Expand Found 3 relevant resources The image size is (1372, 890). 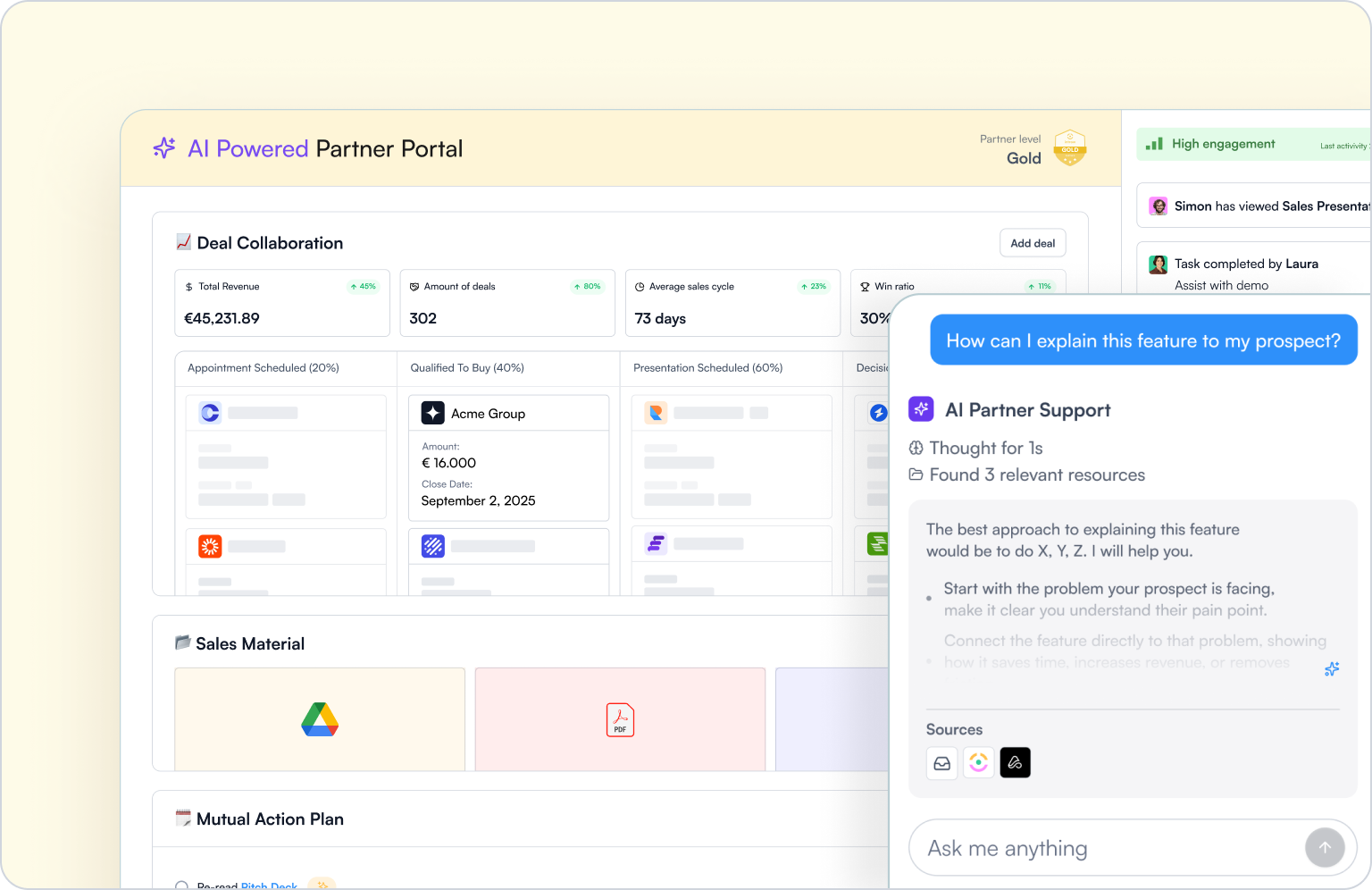click(1037, 474)
